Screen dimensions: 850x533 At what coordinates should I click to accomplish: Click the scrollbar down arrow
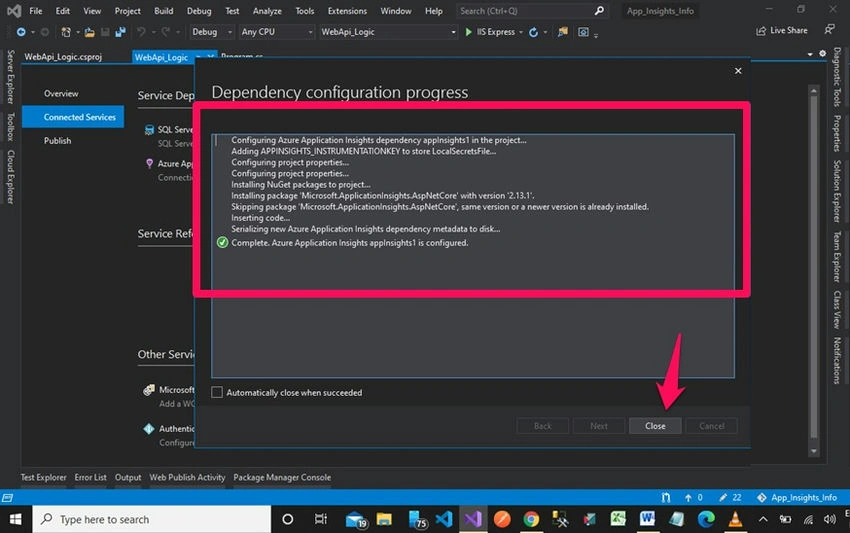(814, 451)
